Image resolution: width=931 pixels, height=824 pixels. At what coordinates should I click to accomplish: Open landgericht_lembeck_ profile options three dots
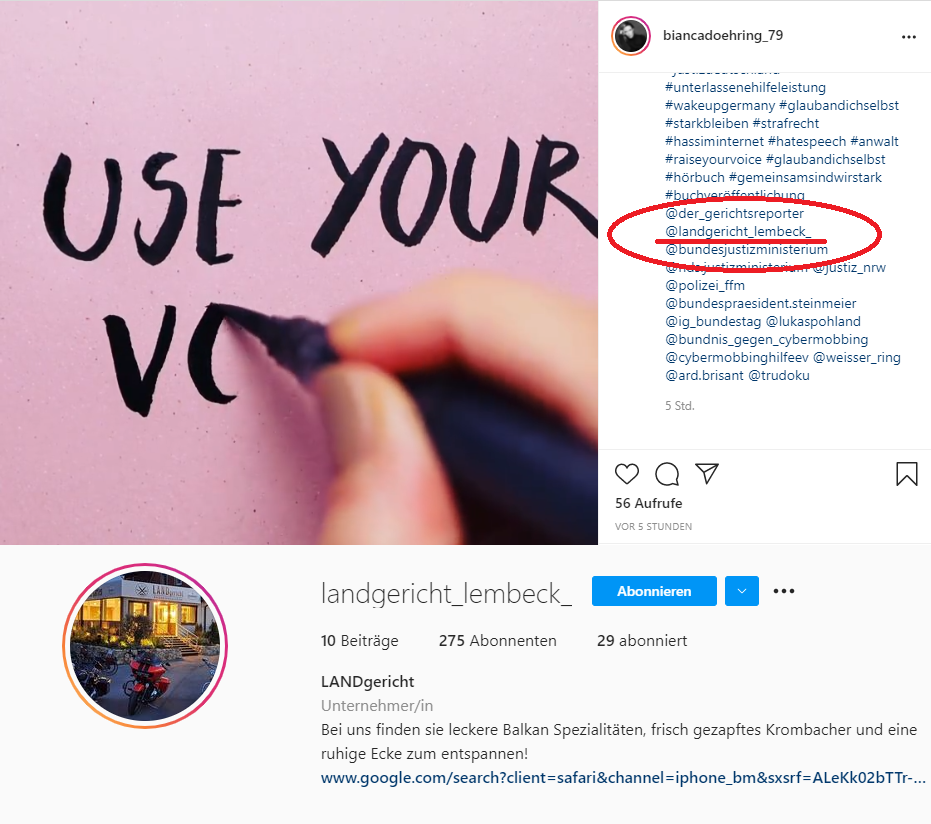pos(784,591)
